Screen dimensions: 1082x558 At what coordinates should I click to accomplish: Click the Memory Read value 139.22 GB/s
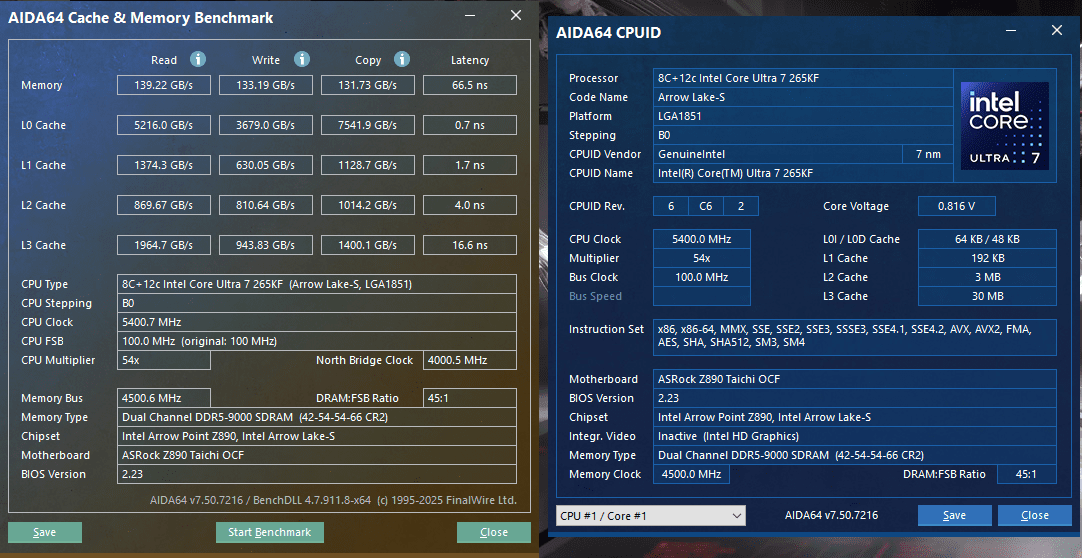164,86
